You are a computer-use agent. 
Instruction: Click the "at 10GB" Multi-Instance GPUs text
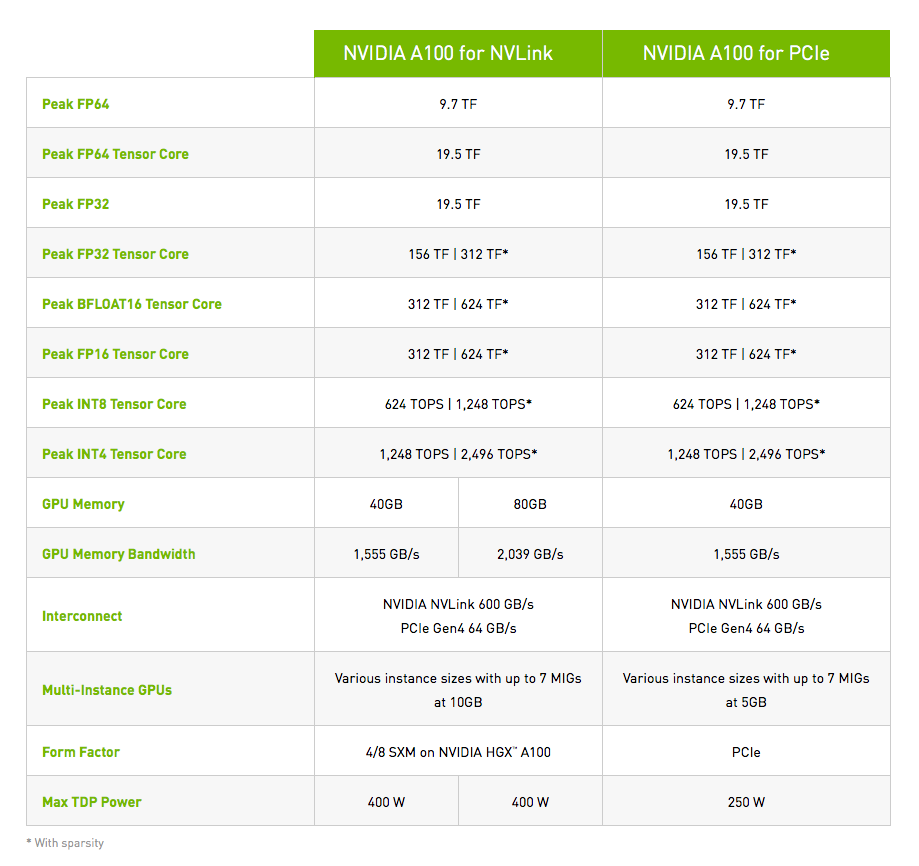point(458,703)
